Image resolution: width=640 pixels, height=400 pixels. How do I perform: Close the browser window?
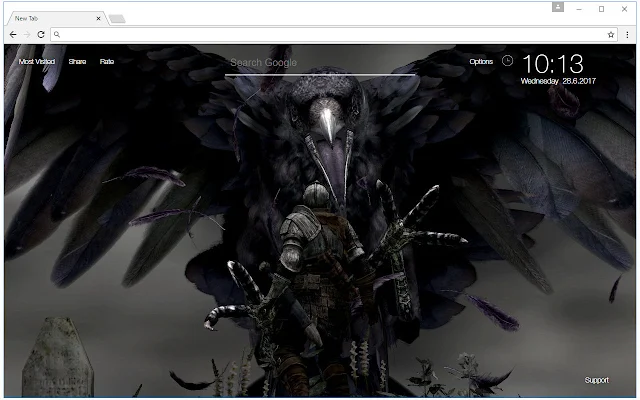pos(624,9)
